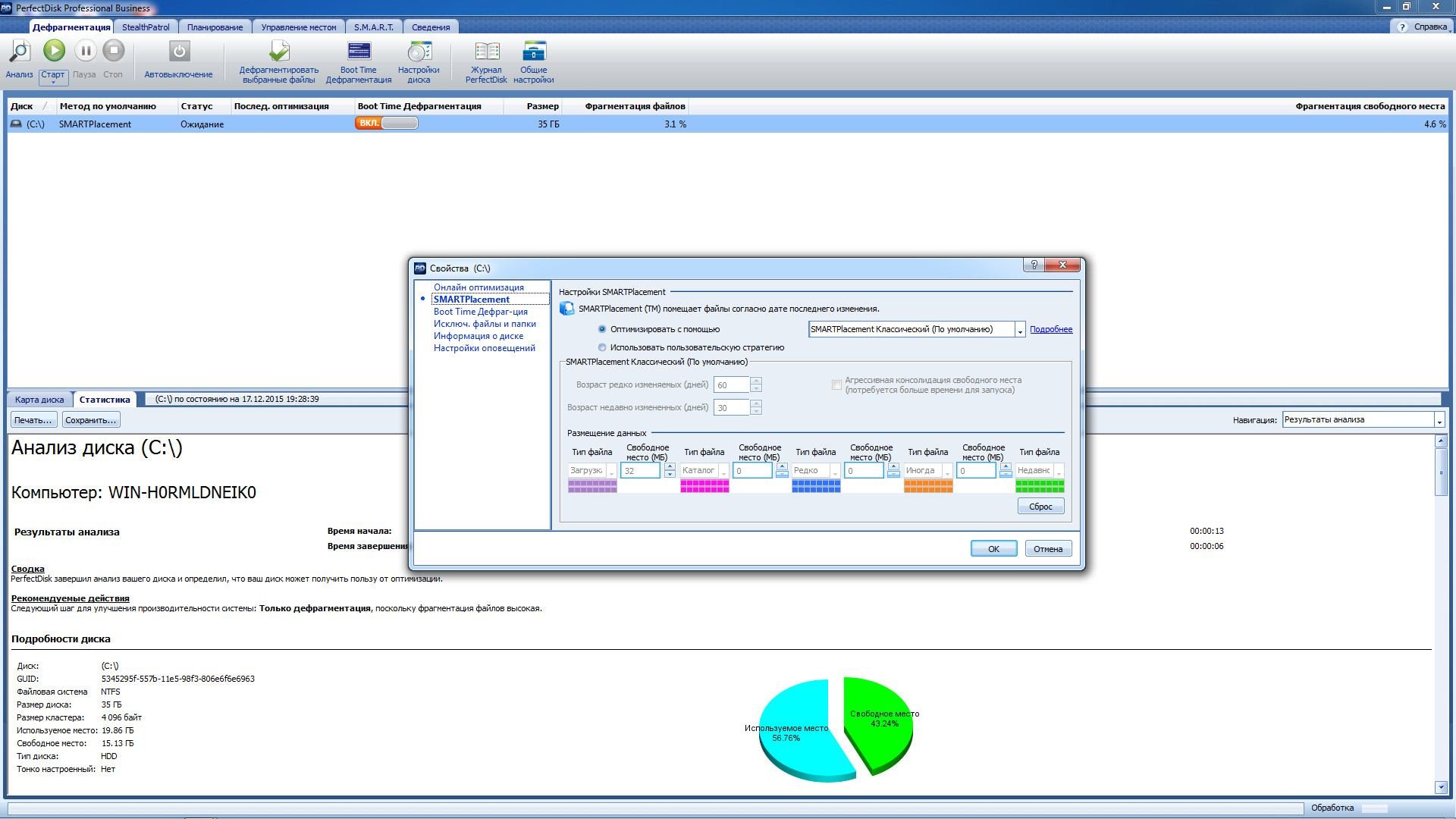Select Информация о диске item
Viewport: 1456px width, 819px height.
[479, 336]
